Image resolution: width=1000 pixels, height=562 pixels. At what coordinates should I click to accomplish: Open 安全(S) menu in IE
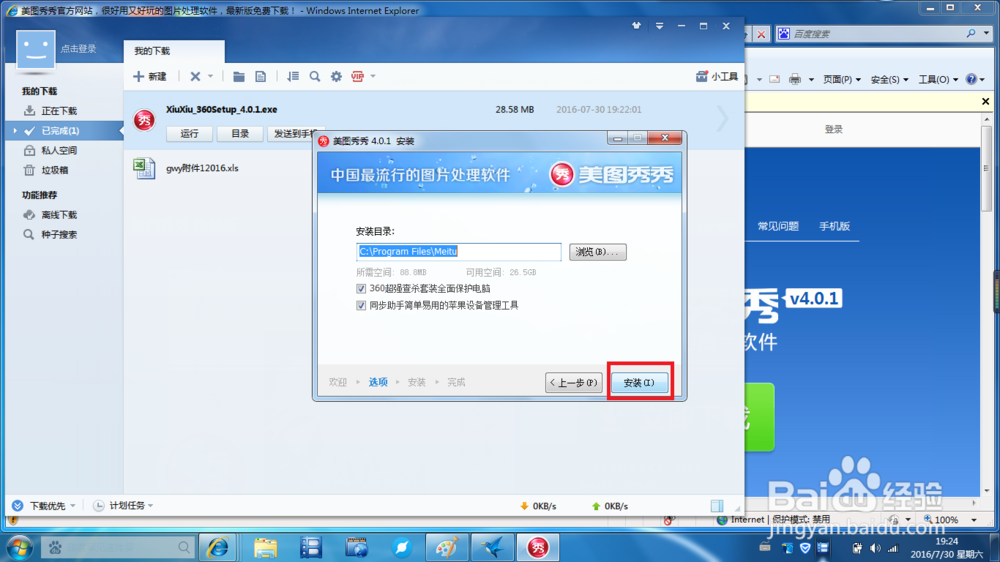point(889,80)
